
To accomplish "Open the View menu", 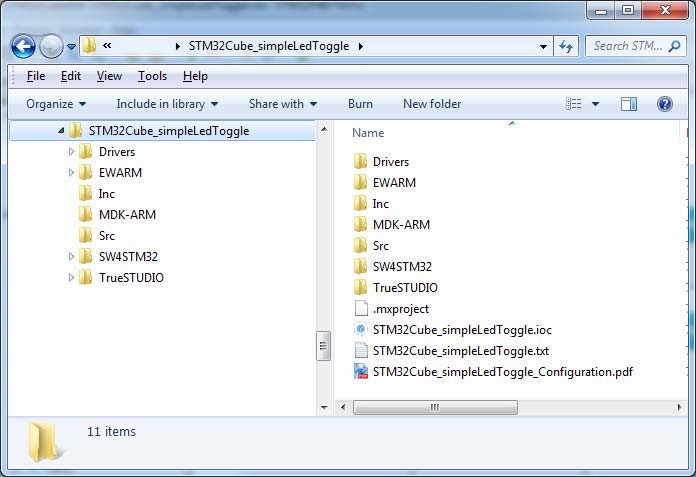I will point(109,76).
